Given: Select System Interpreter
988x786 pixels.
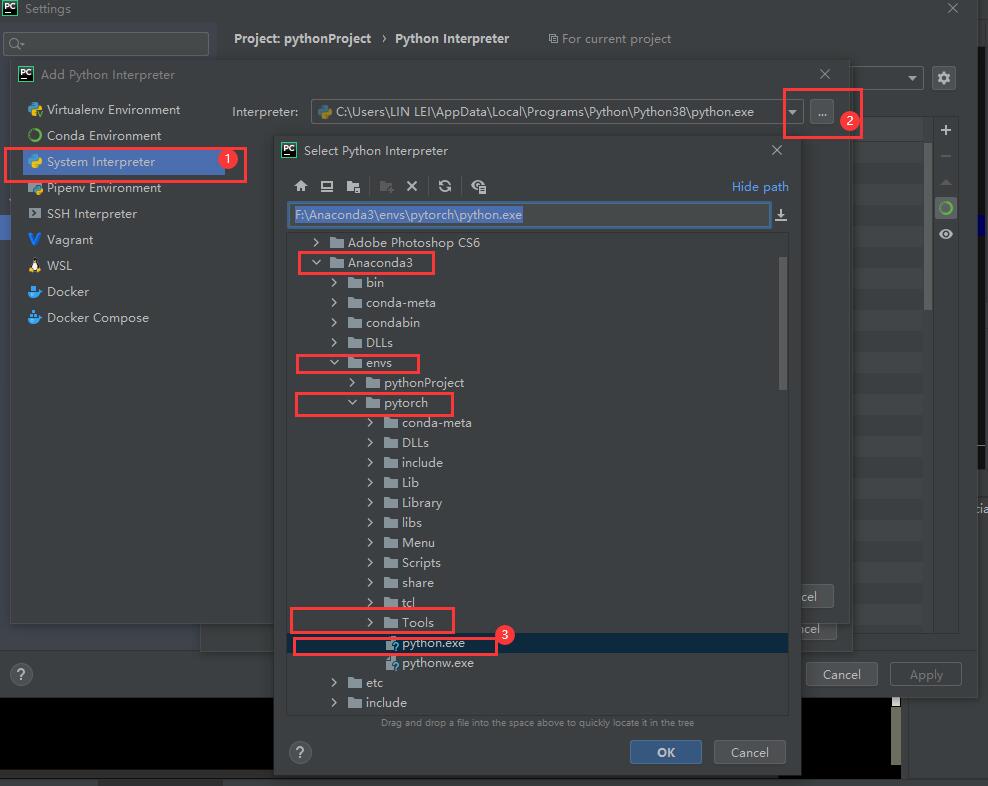Looking at the screenshot, I should tap(124, 162).
